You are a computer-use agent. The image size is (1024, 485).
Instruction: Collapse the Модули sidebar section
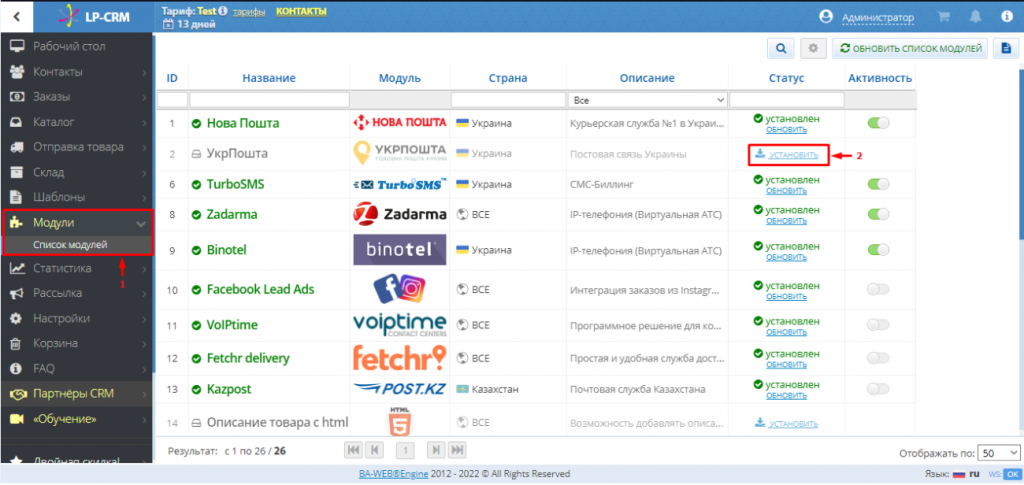pyautogui.click(x=140, y=223)
